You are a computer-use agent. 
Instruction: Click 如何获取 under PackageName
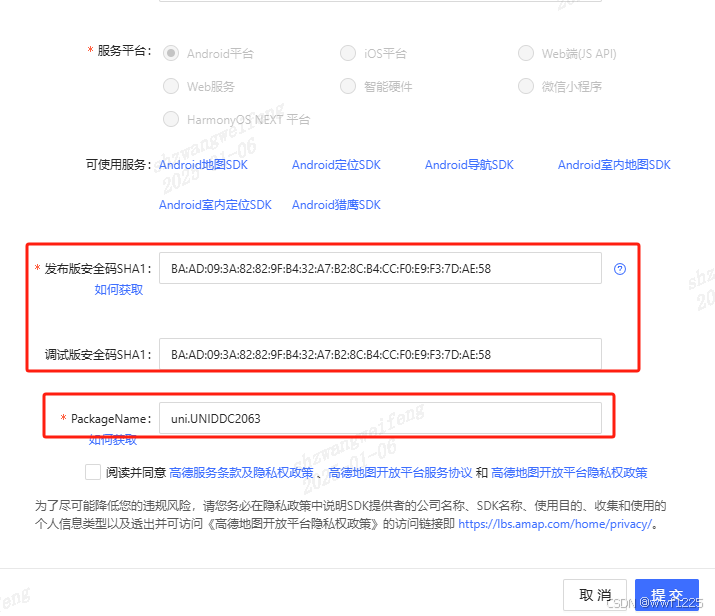click(x=113, y=440)
